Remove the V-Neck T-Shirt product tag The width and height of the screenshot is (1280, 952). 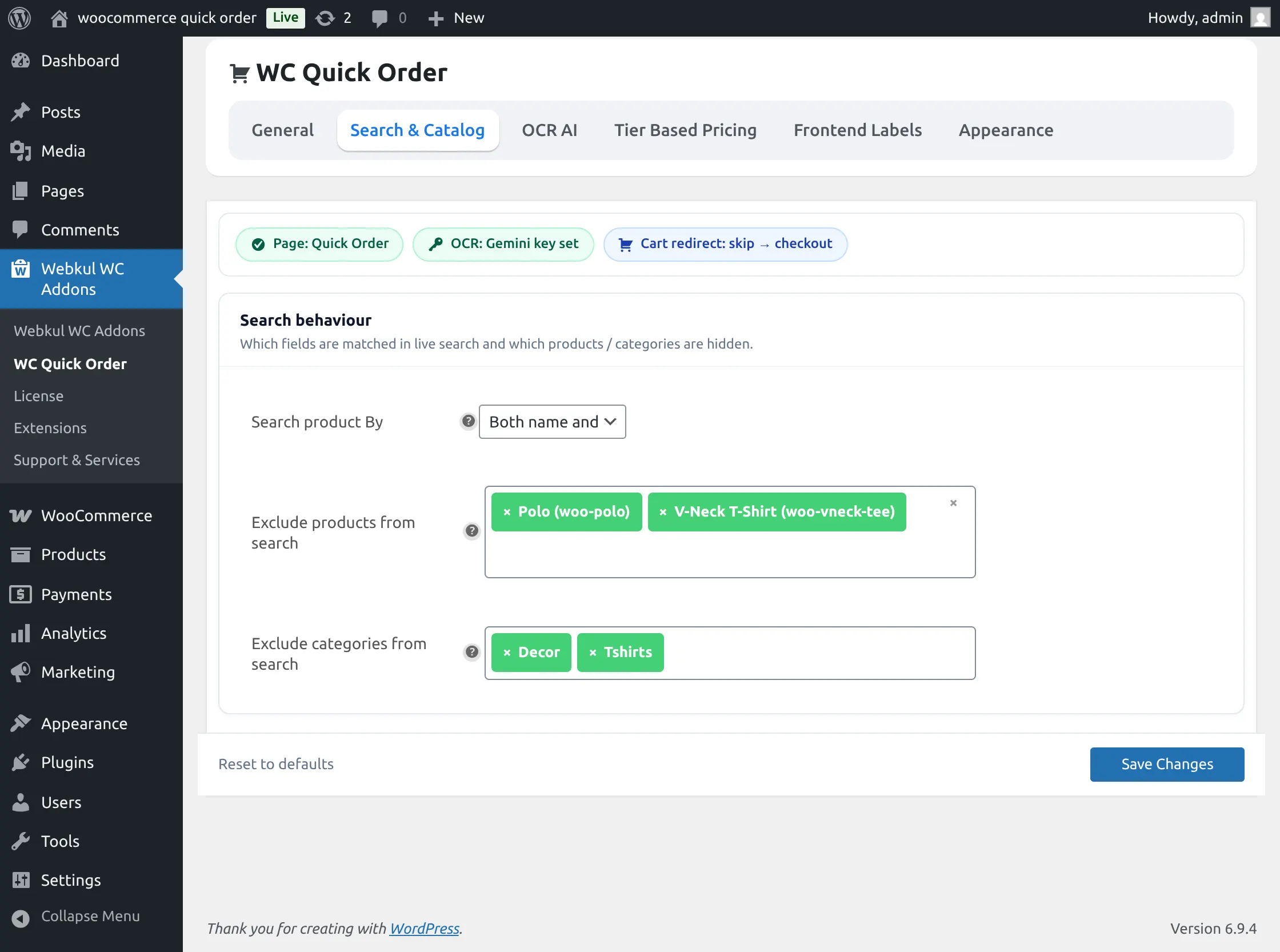point(663,512)
